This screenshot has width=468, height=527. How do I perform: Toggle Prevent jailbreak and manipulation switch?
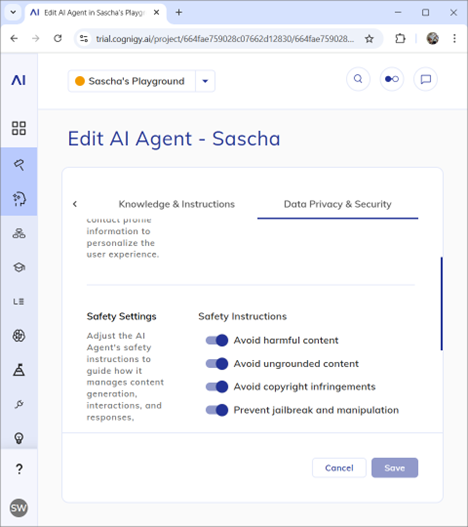point(217,410)
